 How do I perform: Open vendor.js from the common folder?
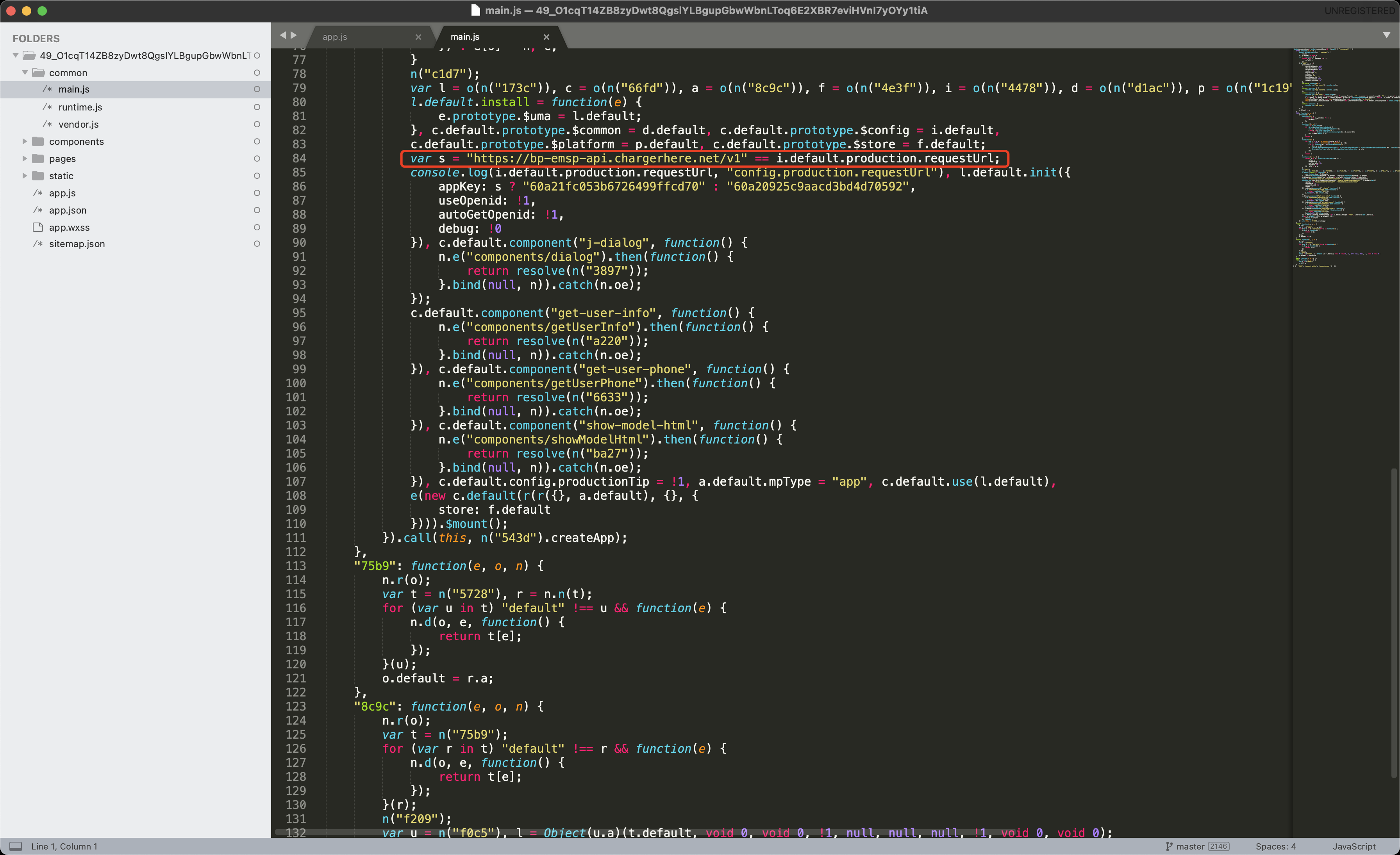click(79, 124)
